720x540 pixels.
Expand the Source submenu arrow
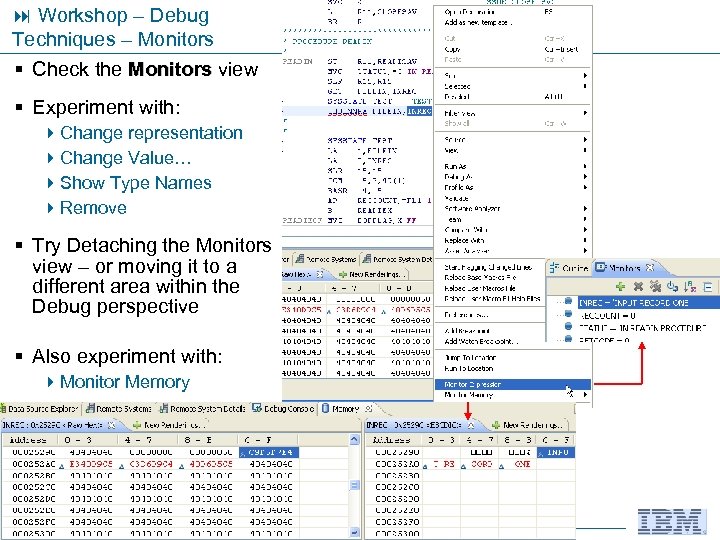pos(585,139)
